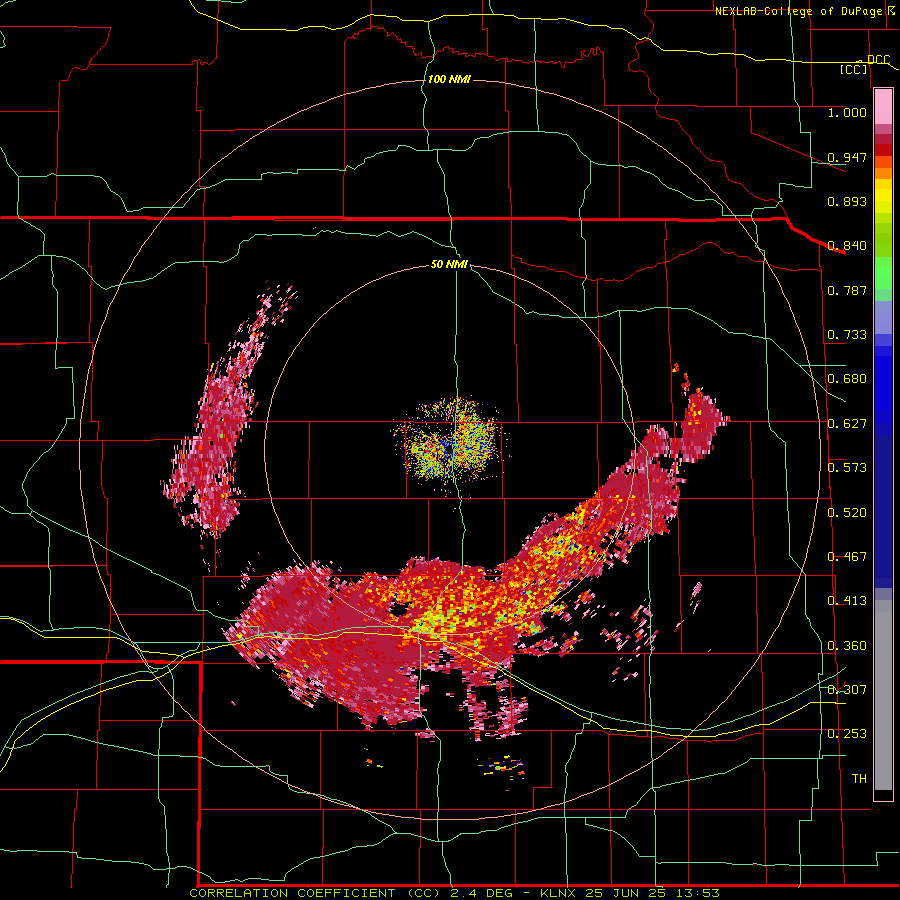Select the 0.680 legend value
This screenshot has width=900, height=900.
(847, 379)
